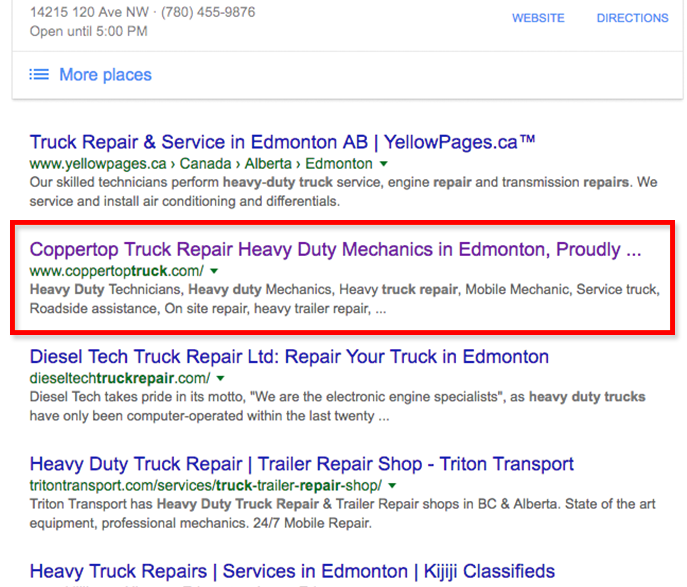
Task: Expand the arrow next to coppertoptruck.com
Action: pos(213,271)
